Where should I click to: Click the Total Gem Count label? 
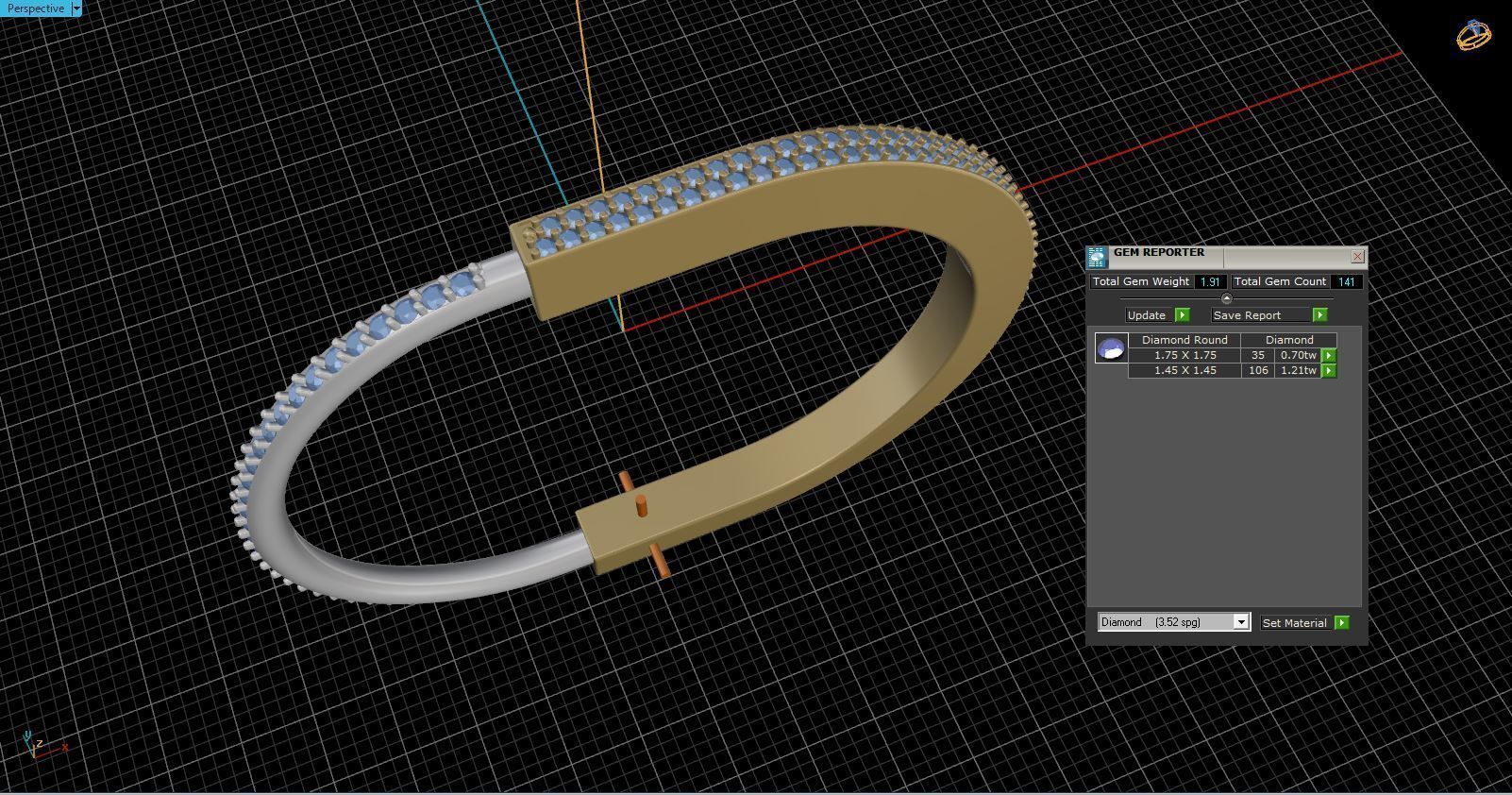1280,281
